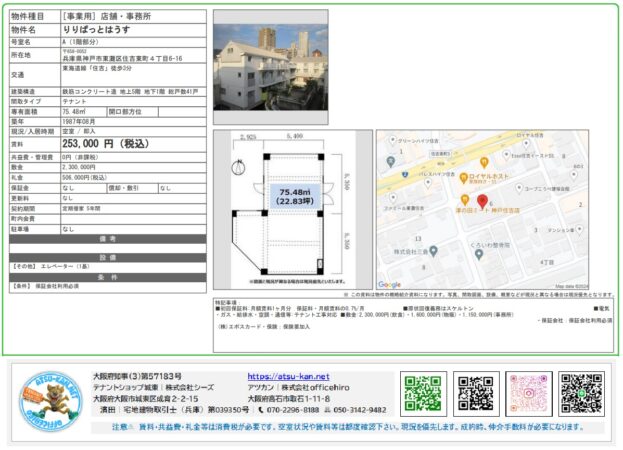623x450 pixels.
Task: Click the blue 注意 notice line
Action: [348, 427]
